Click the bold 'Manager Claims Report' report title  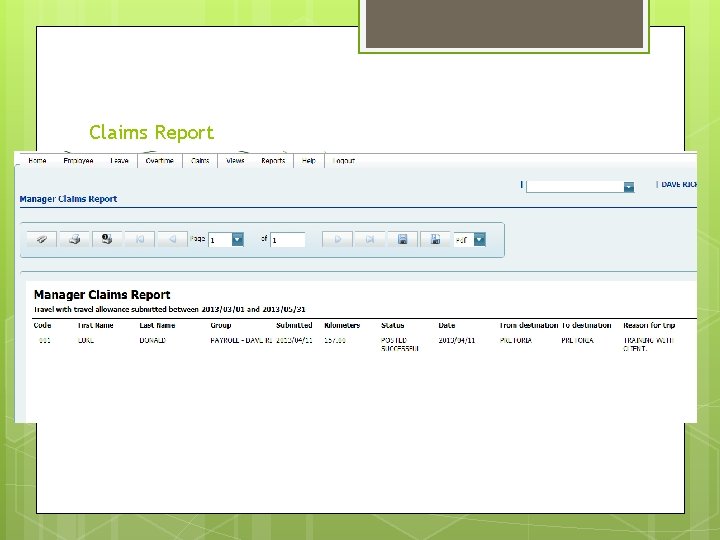tap(102, 295)
